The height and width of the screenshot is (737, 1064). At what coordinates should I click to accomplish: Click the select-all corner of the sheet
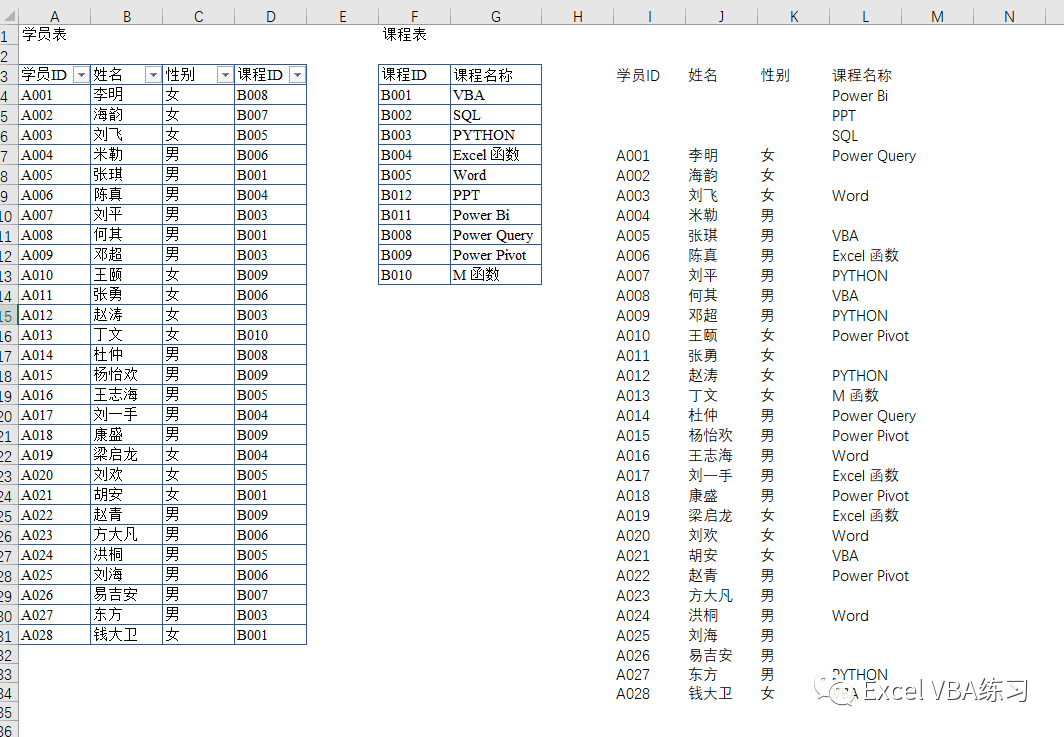(9, 16)
